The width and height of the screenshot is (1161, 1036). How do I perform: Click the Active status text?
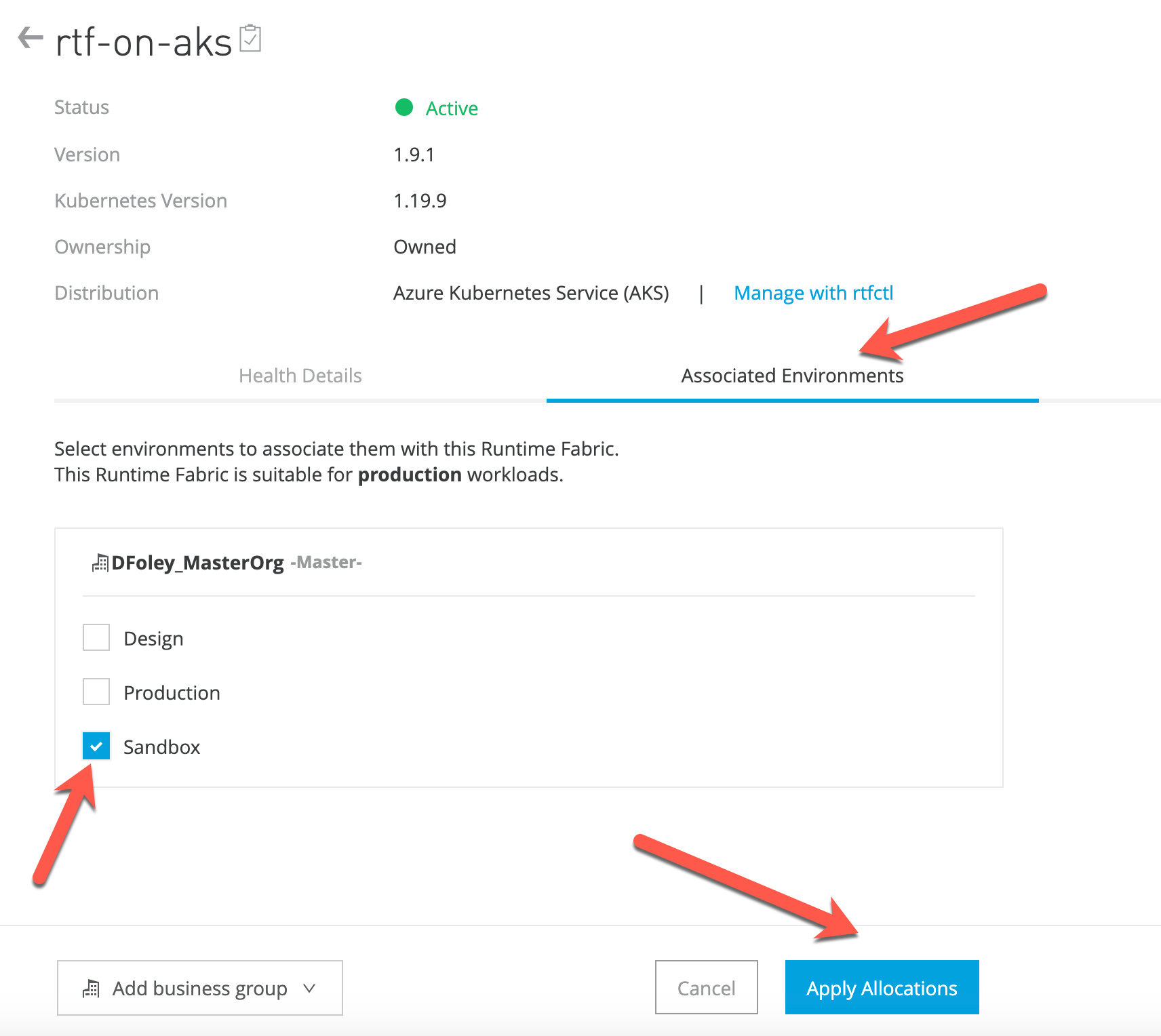(452, 108)
